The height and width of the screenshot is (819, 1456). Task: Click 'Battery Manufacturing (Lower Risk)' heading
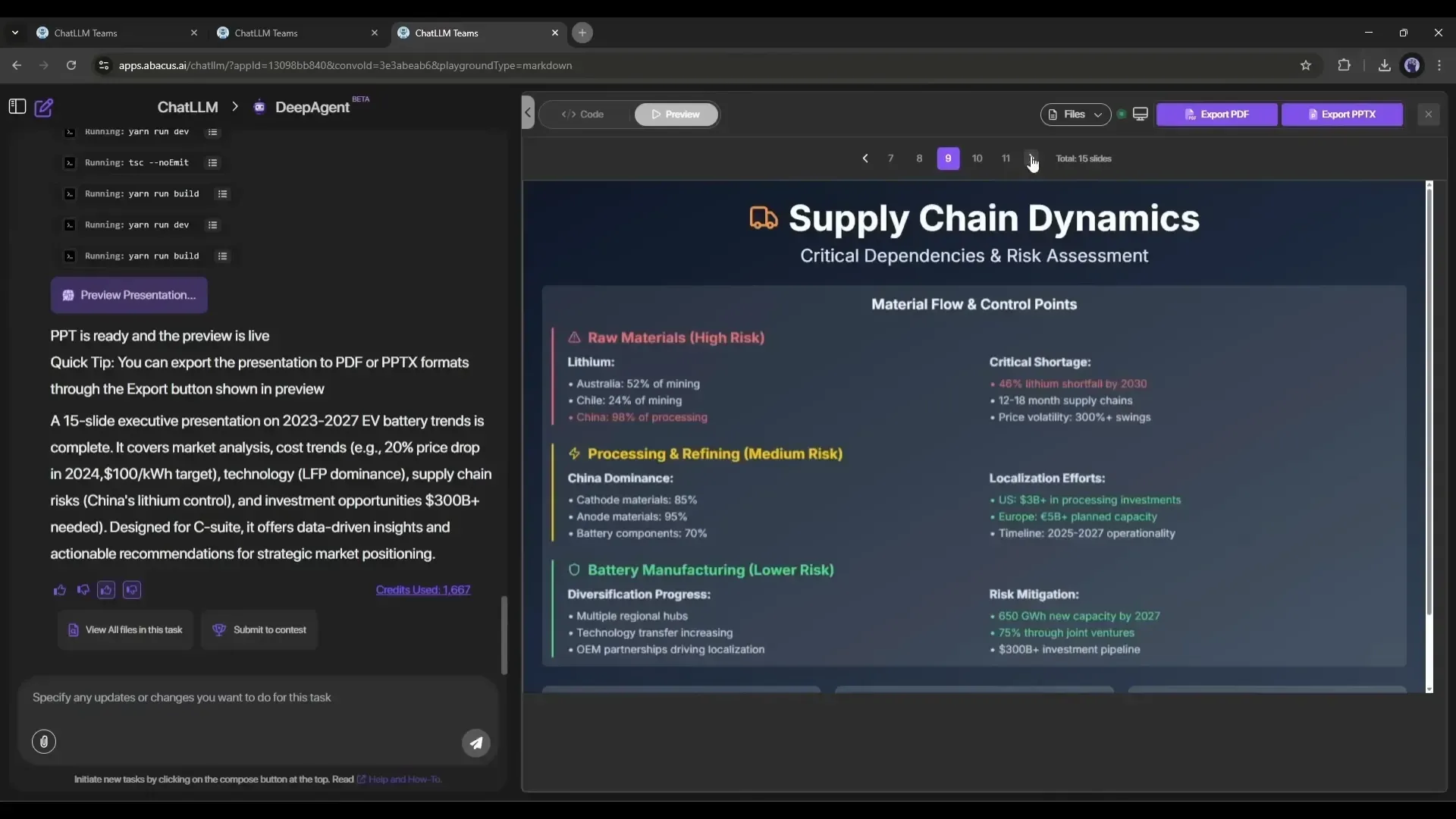711,570
